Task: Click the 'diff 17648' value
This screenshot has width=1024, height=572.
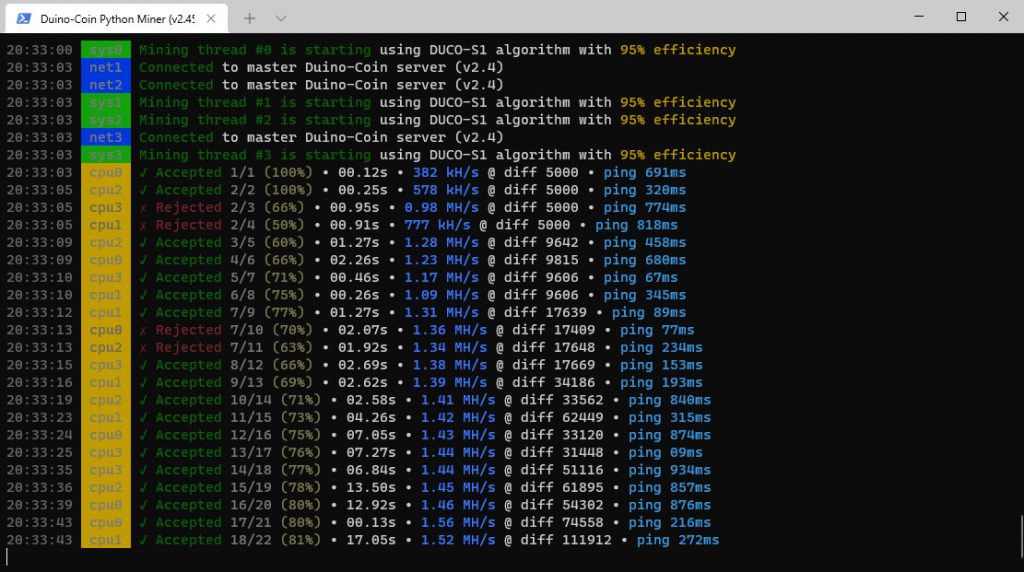Action: [x=553, y=347]
